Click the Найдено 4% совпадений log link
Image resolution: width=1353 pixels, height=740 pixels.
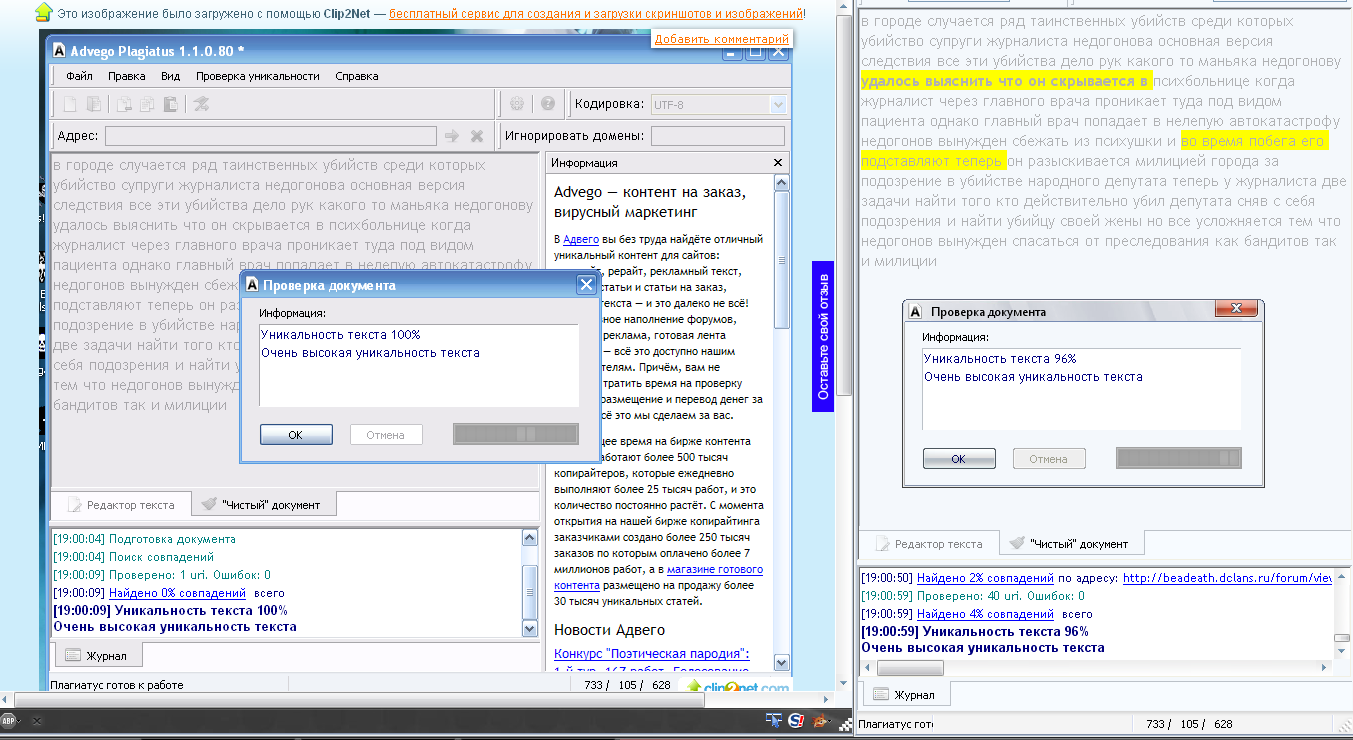click(x=985, y=614)
